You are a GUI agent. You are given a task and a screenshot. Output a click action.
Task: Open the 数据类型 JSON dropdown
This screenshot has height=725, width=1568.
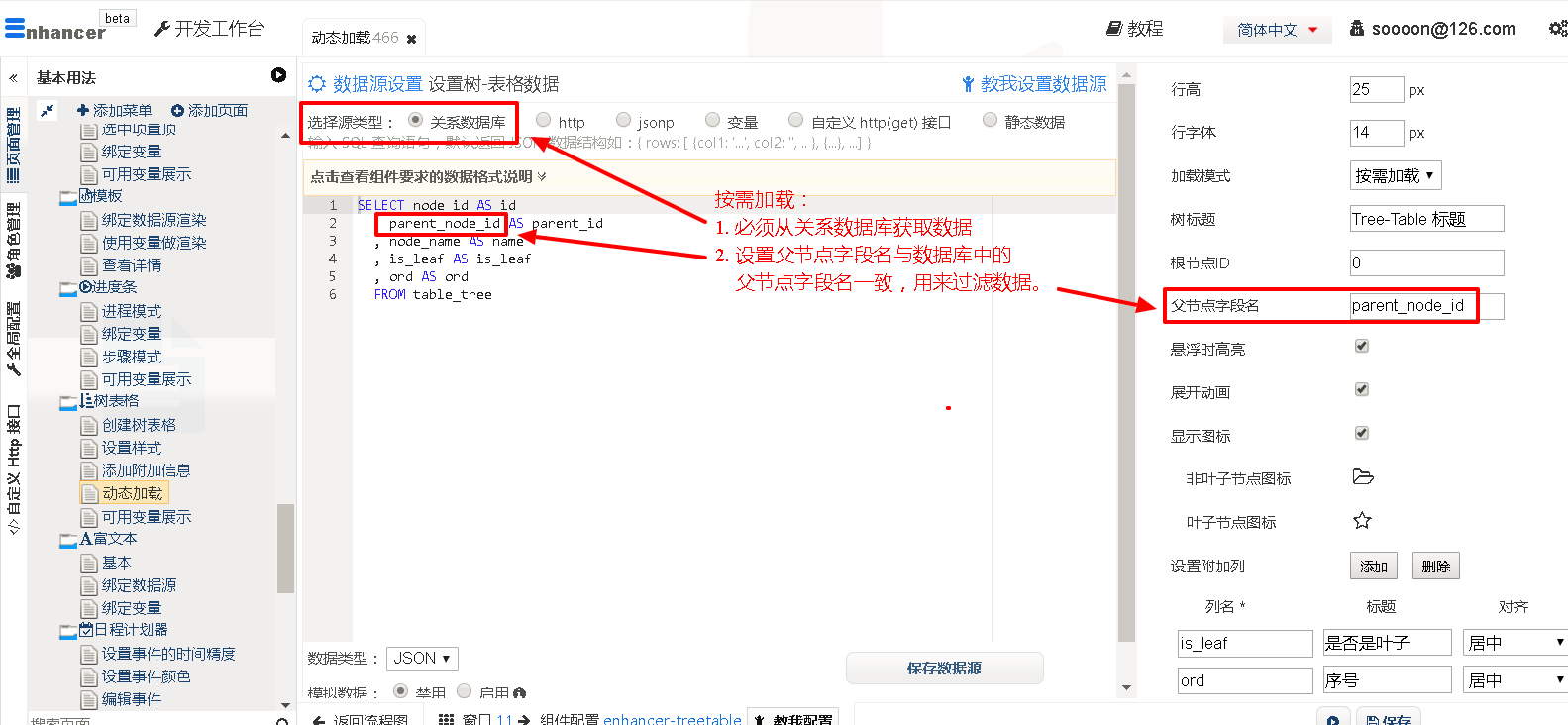click(422, 658)
